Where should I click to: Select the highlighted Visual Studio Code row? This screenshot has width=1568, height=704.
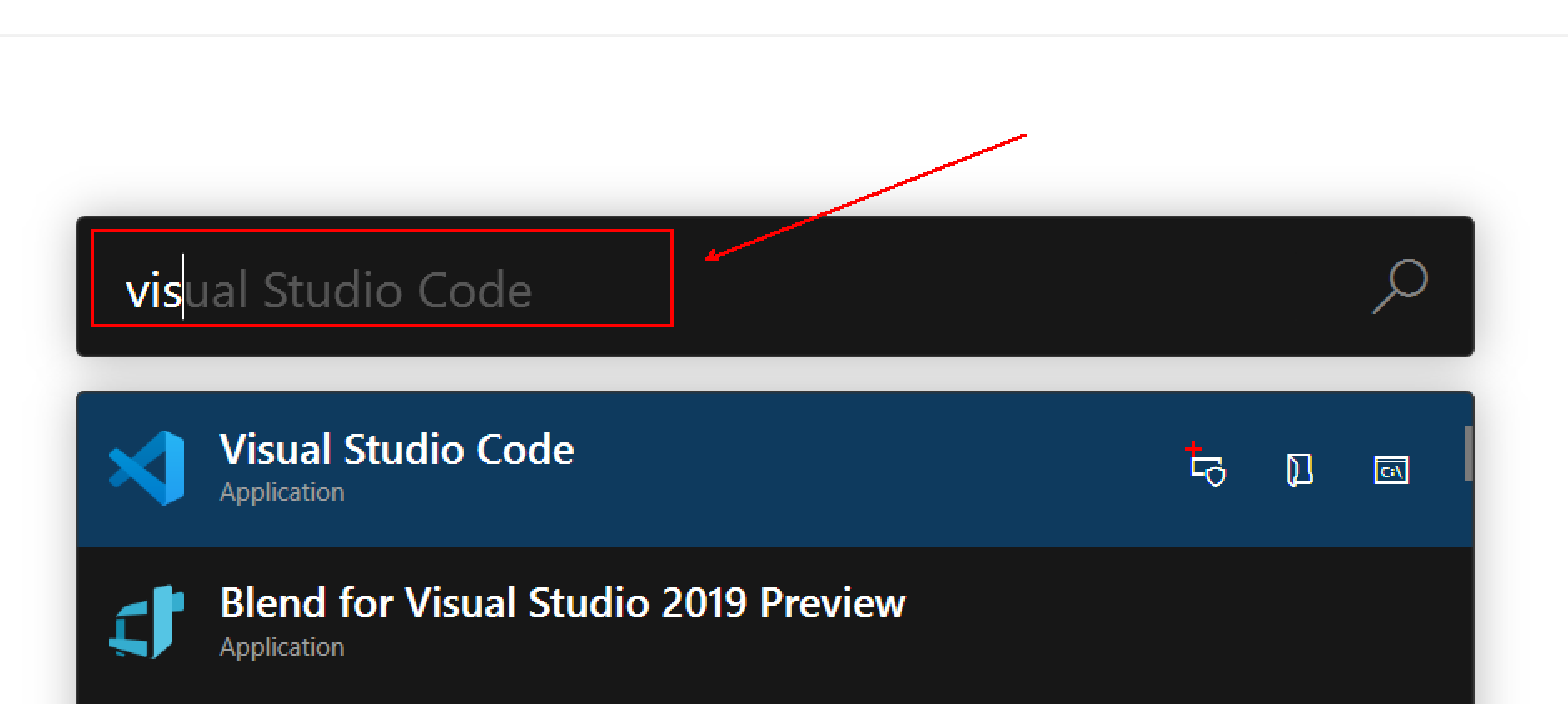pyautogui.click(x=833, y=470)
